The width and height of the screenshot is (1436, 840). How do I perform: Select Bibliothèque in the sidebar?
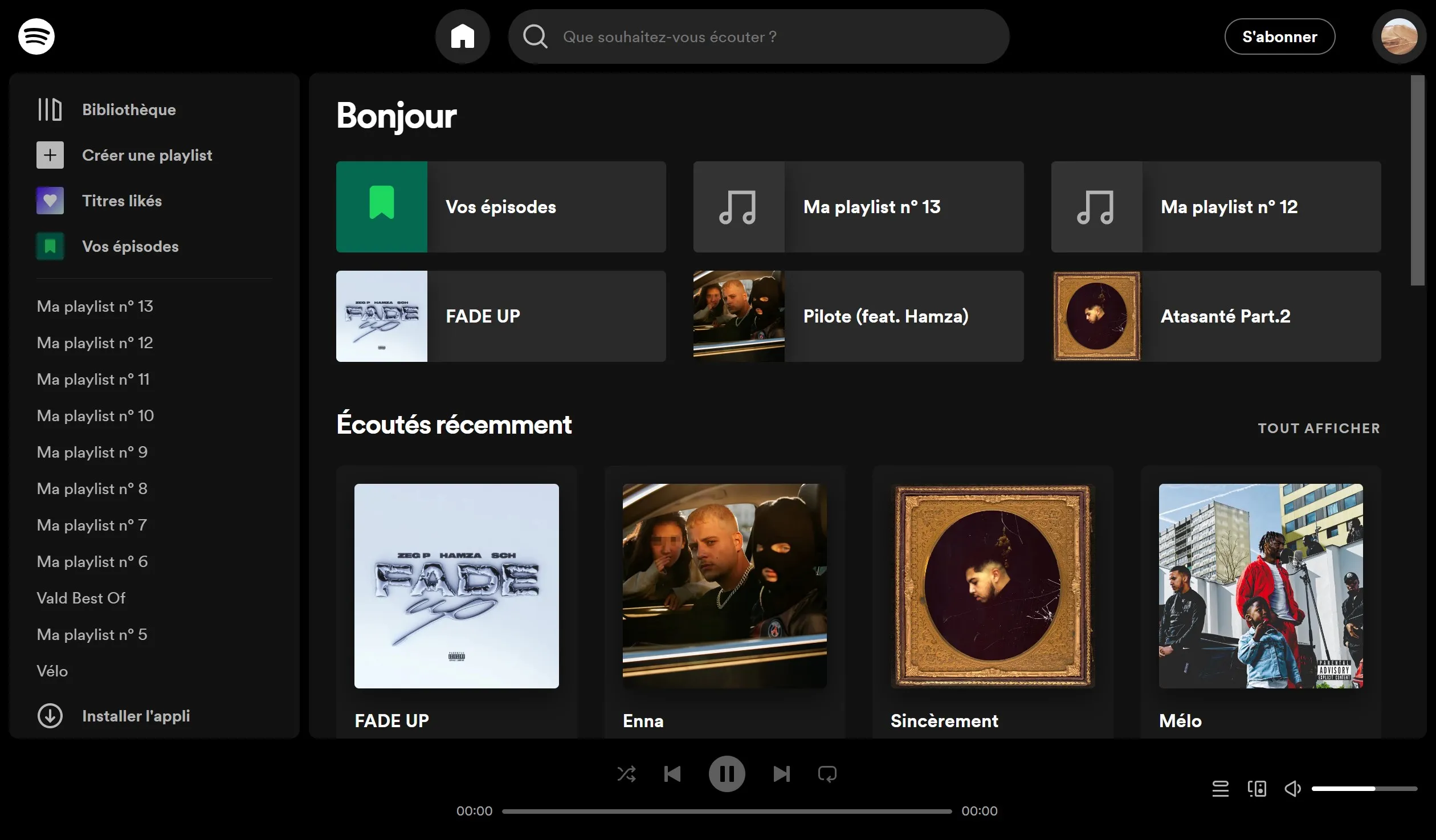[x=129, y=109]
